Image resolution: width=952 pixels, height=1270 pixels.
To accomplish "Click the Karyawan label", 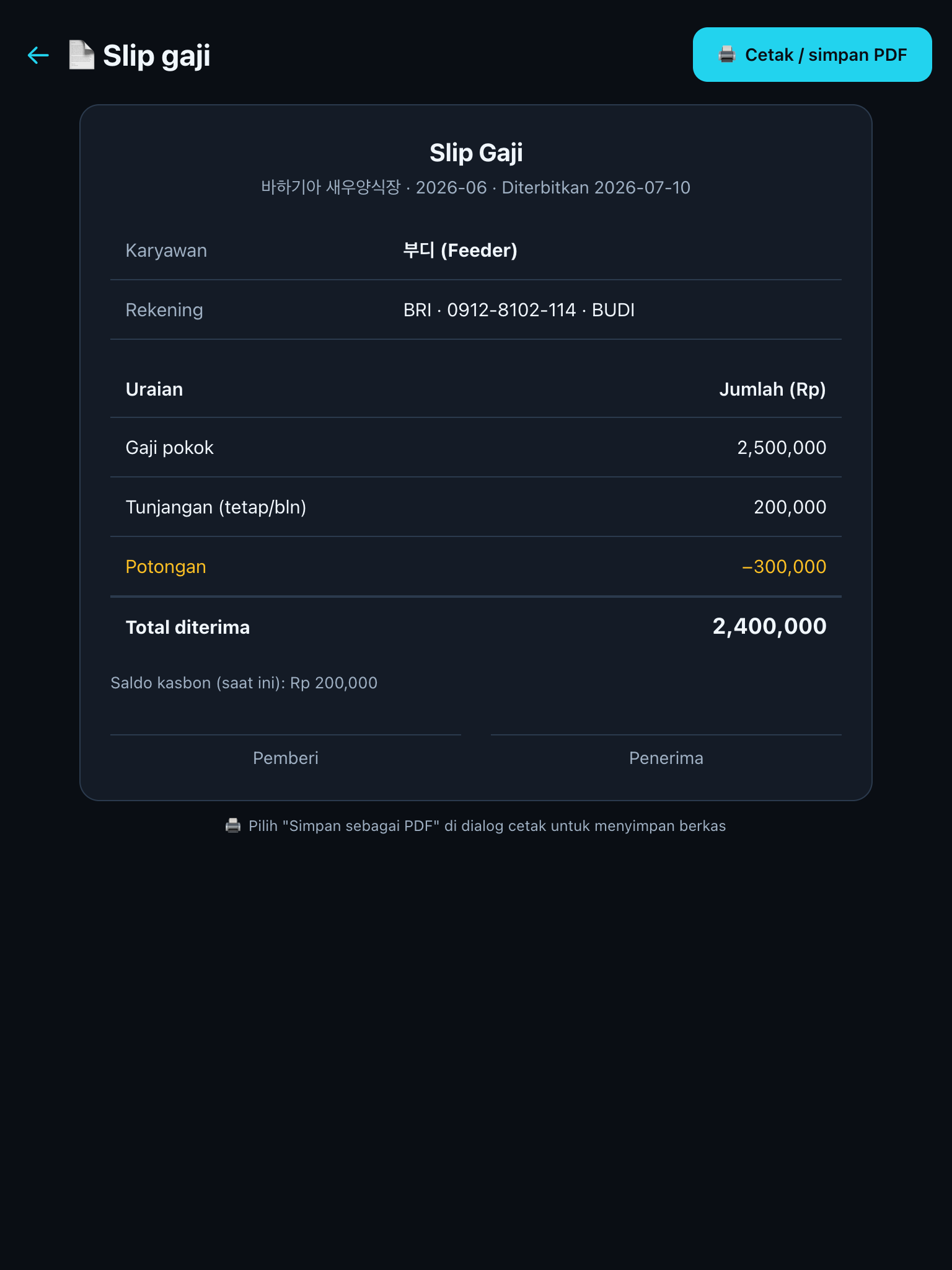I will pyautogui.click(x=166, y=251).
